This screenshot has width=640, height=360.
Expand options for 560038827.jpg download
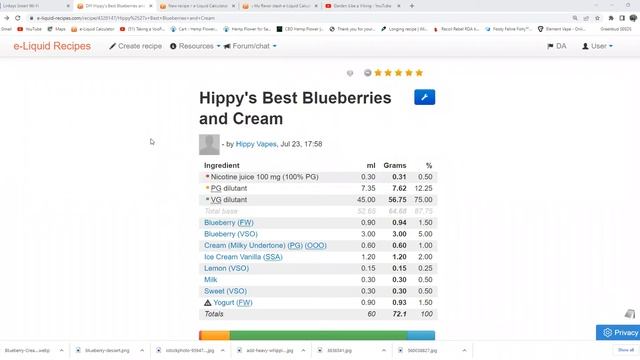tap(464, 350)
